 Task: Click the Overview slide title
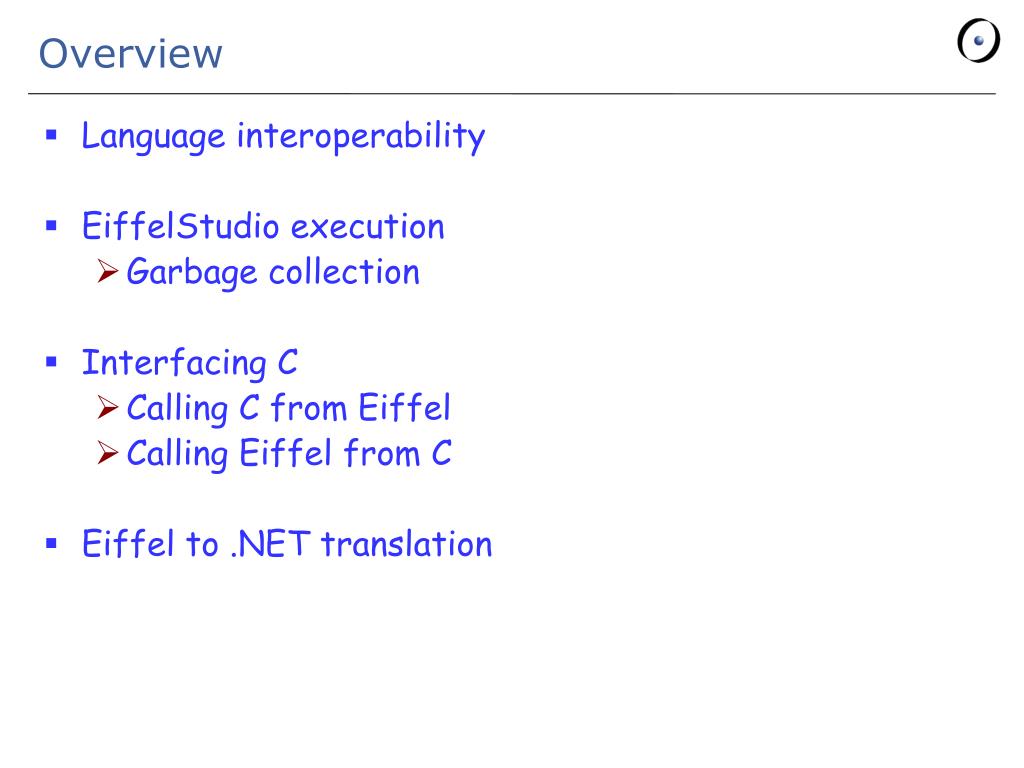131,54
